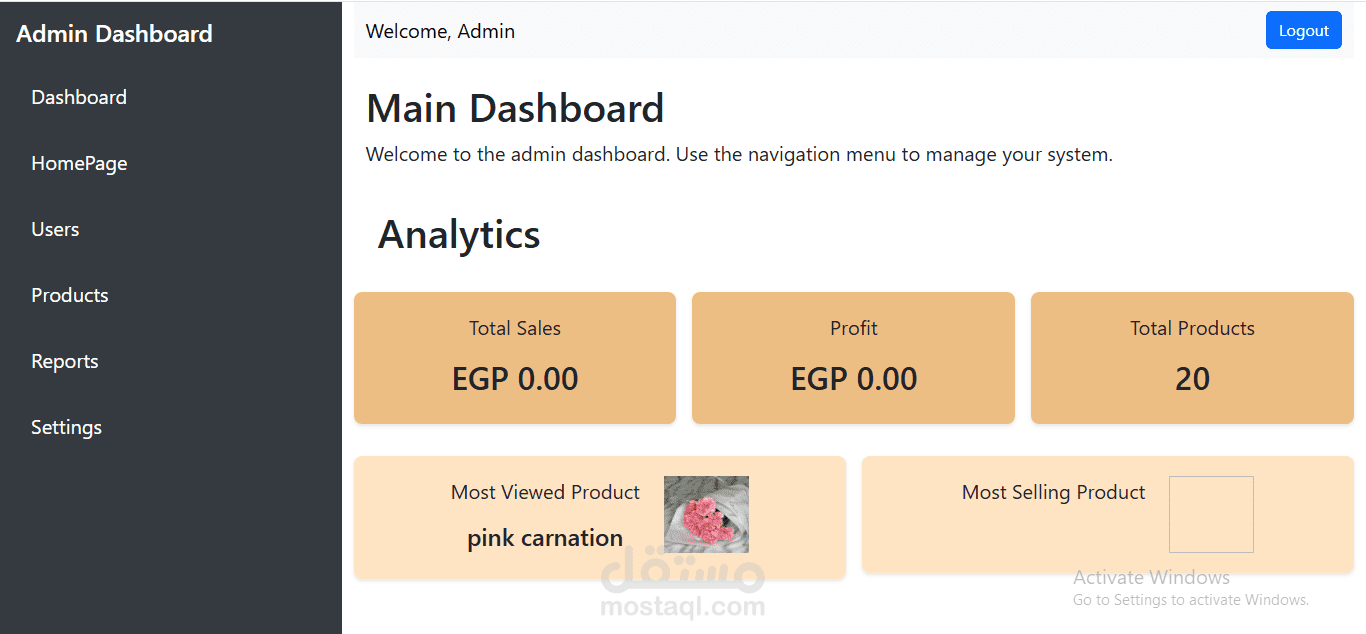Click the Logout button
1366x634 pixels.
[x=1303, y=30]
